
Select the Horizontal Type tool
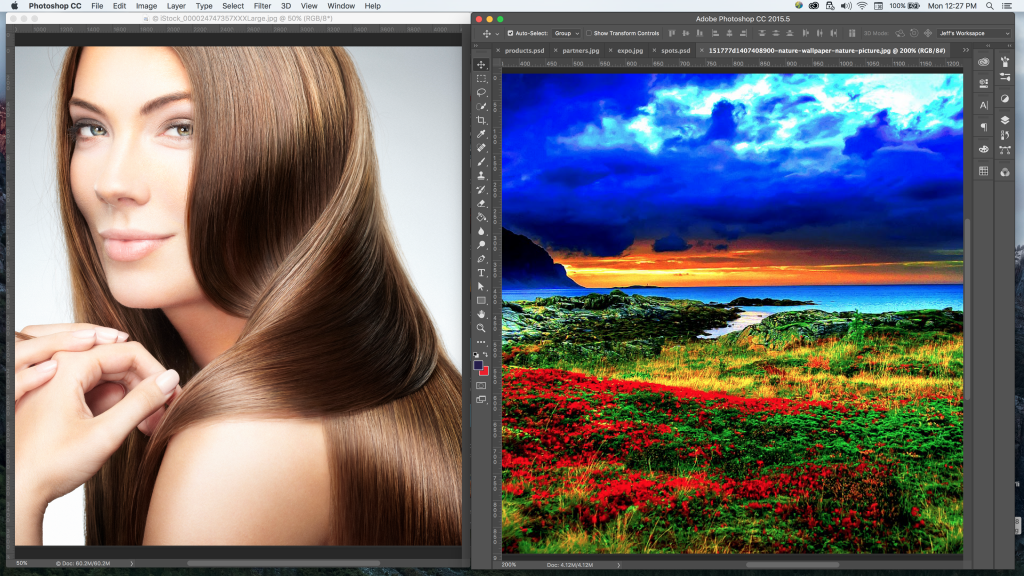481,272
